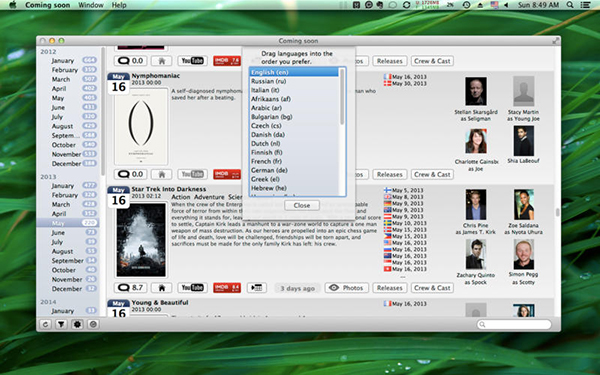This screenshot has height=375, width=600.
Task: Click the top row Releases button
Action: (x=390, y=61)
